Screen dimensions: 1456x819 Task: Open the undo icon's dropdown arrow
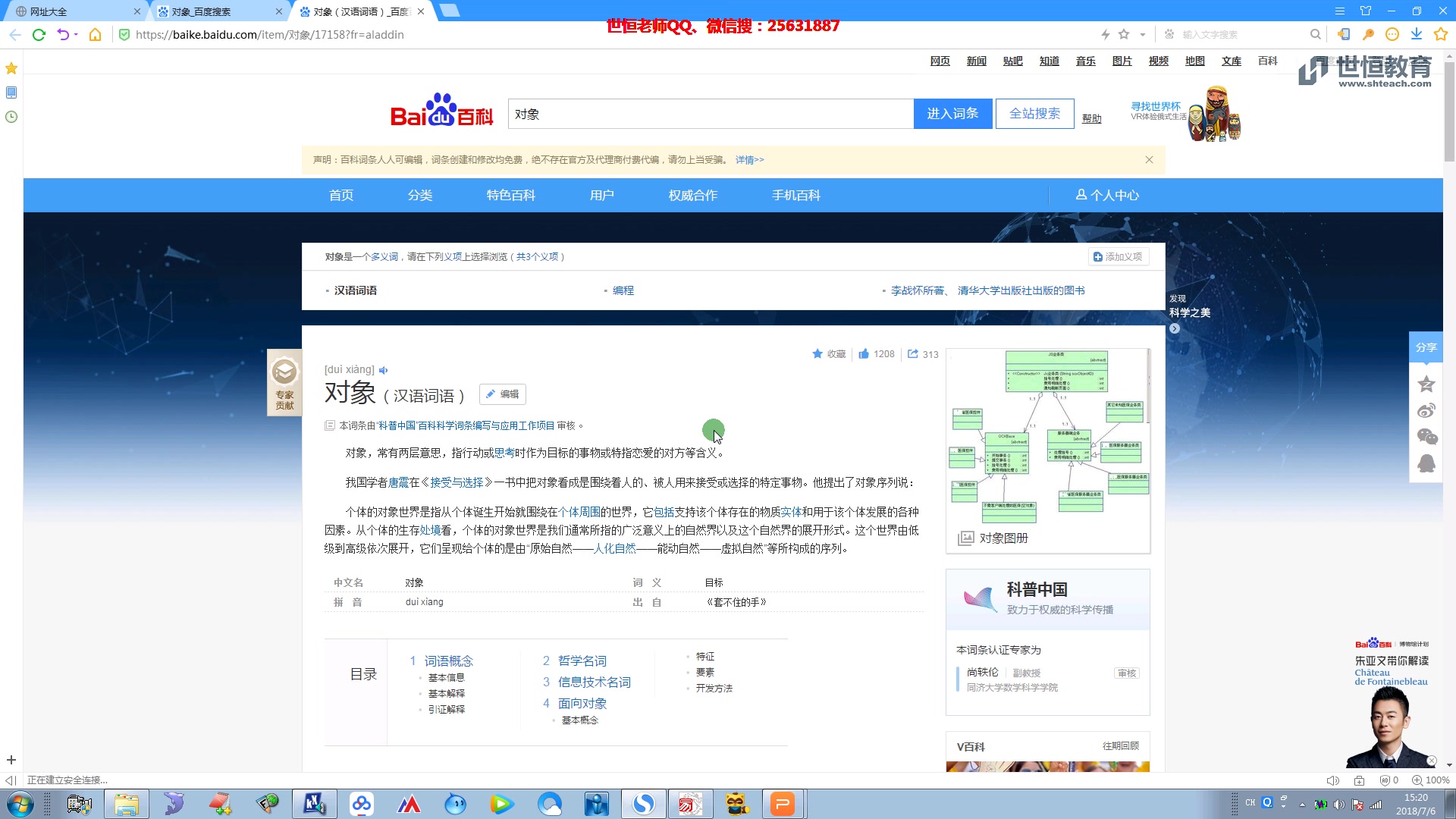[x=76, y=34]
